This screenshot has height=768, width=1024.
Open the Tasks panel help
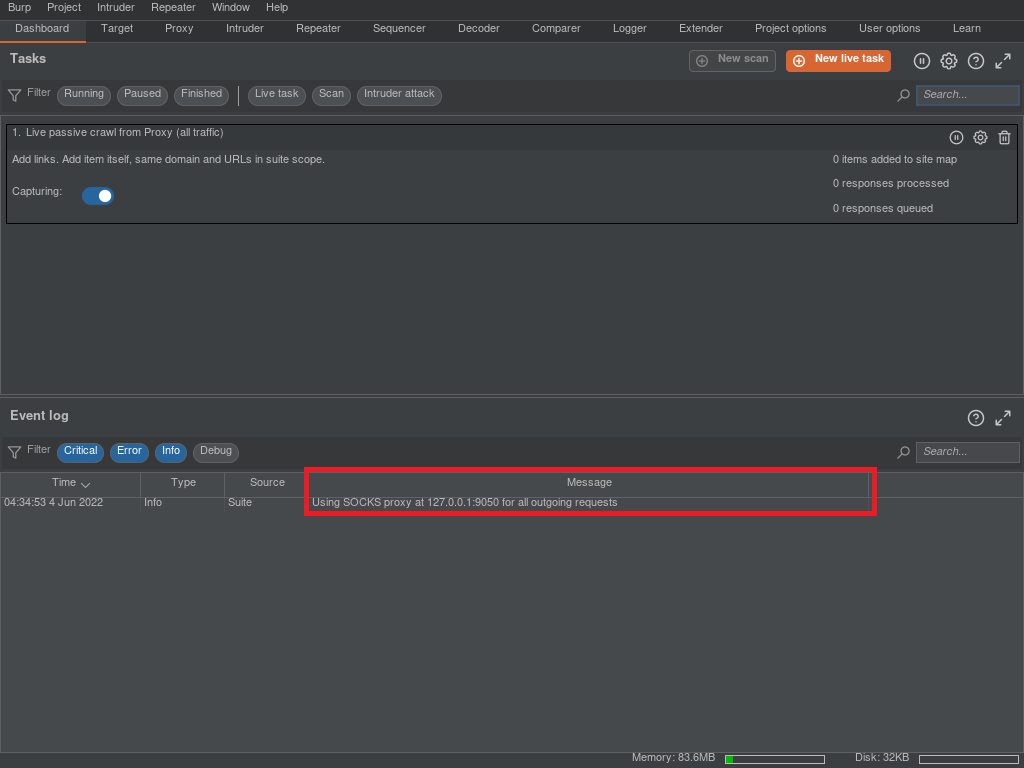[x=975, y=60]
